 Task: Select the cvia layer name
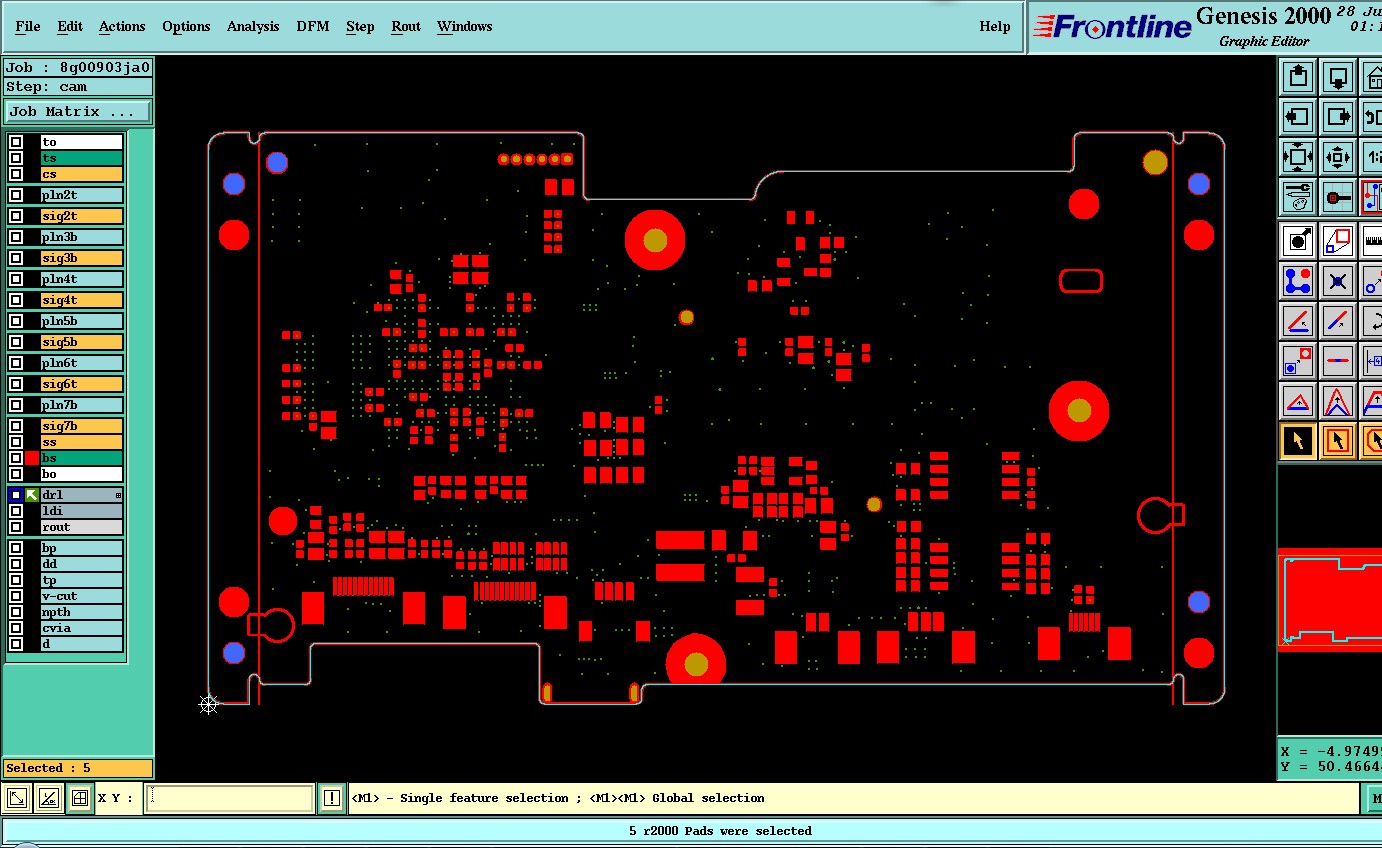[x=81, y=628]
